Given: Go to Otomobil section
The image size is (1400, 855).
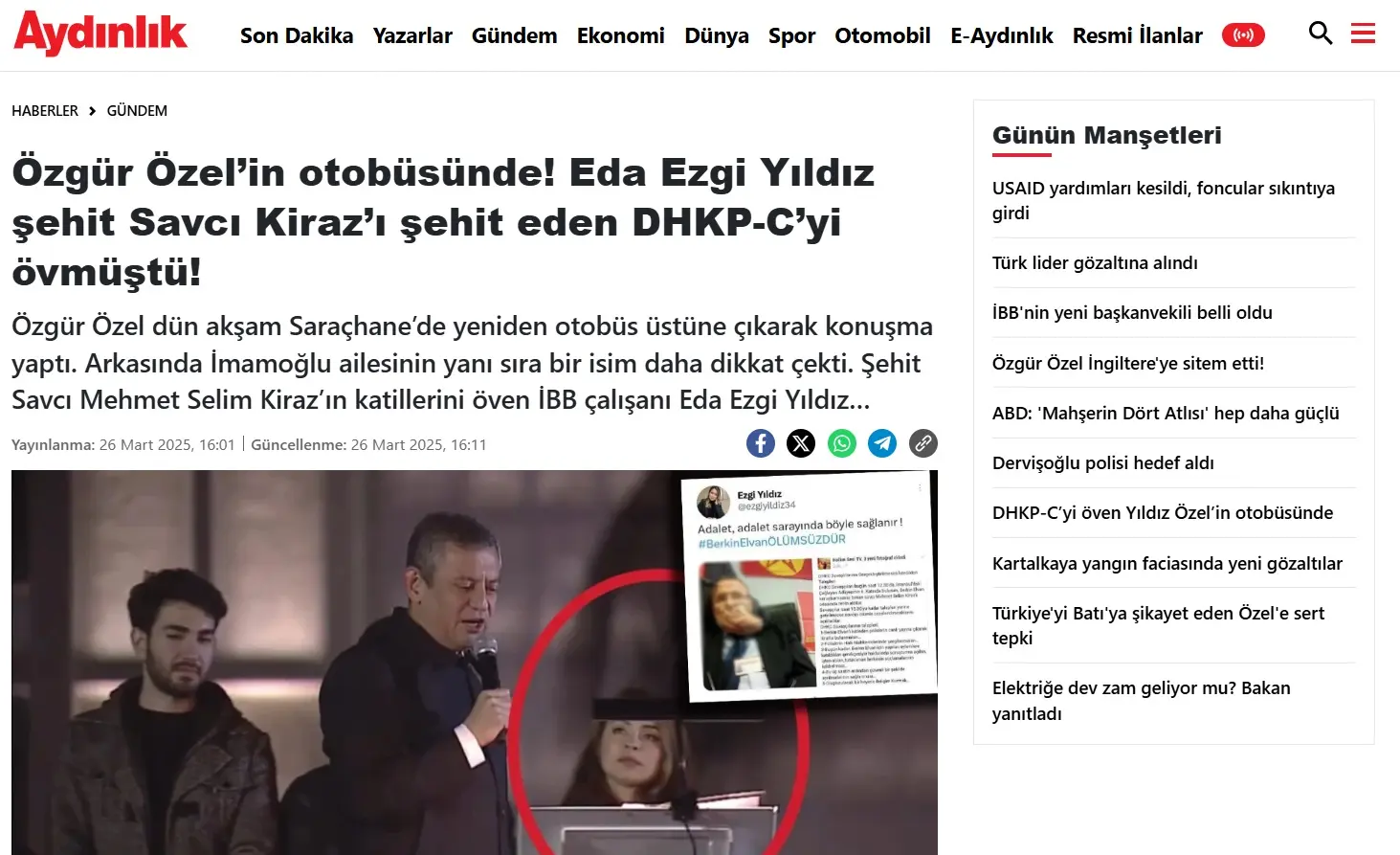Looking at the screenshot, I should point(882,35).
